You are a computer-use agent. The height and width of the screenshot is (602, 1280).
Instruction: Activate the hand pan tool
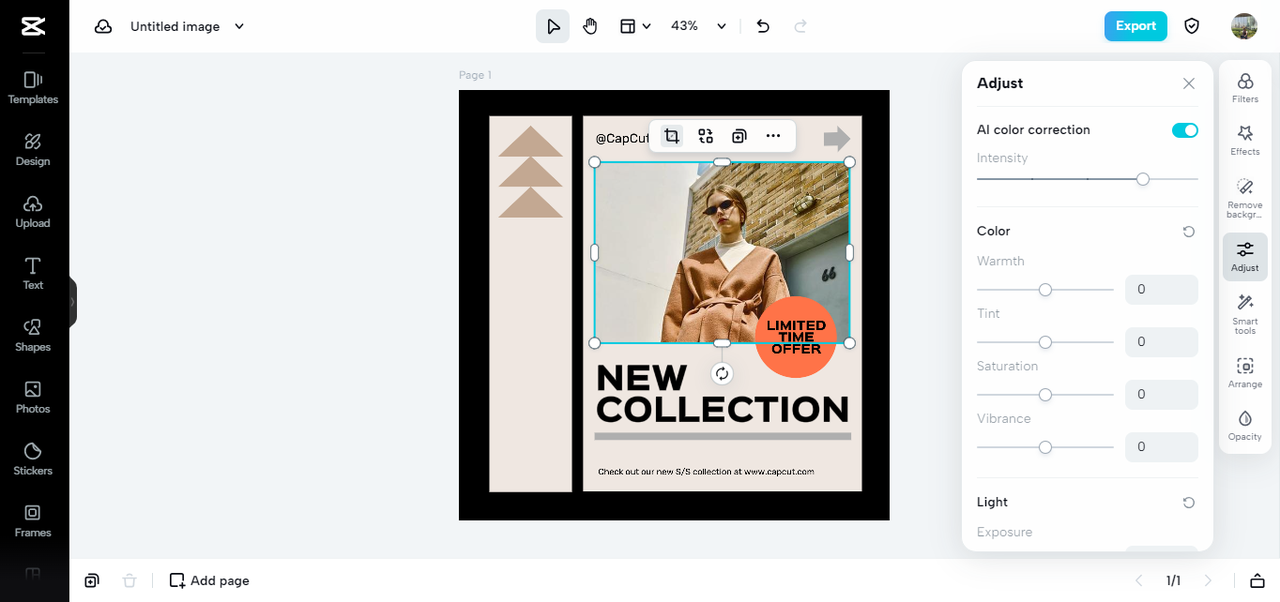tap(590, 26)
